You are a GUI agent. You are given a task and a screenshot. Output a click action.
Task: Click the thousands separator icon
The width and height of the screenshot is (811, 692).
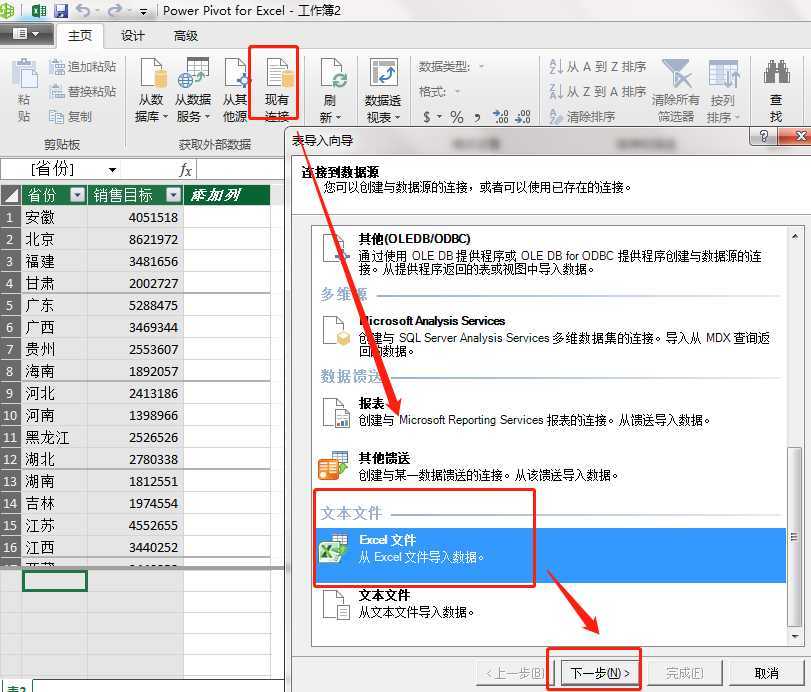tap(477, 117)
